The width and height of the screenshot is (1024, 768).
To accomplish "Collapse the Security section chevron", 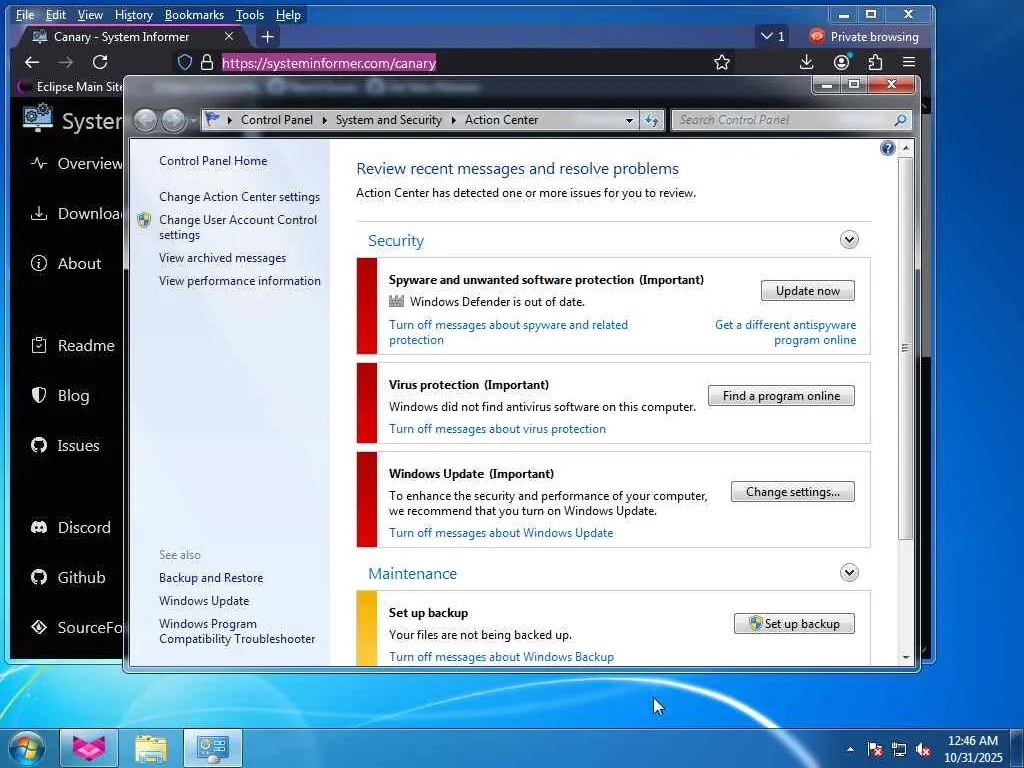I will click(x=849, y=240).
